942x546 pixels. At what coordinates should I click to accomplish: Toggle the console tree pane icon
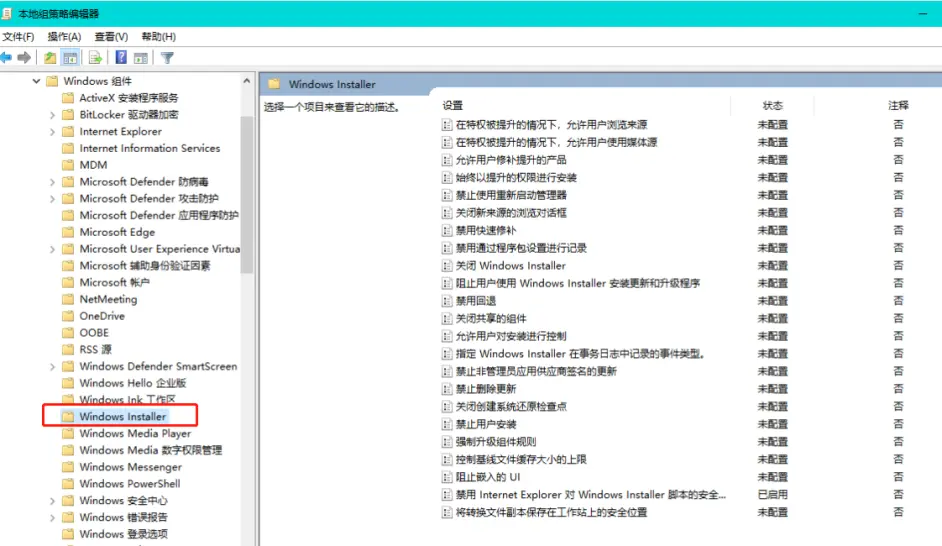(x=70, y=58)
